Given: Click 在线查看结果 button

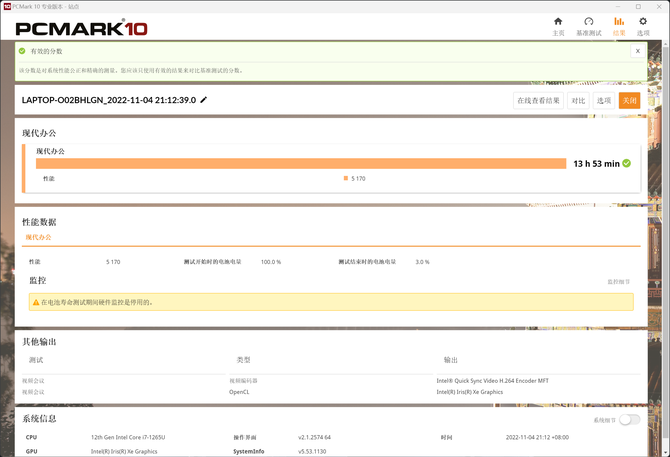Looking at the screenshot, I should click(538, 101).
